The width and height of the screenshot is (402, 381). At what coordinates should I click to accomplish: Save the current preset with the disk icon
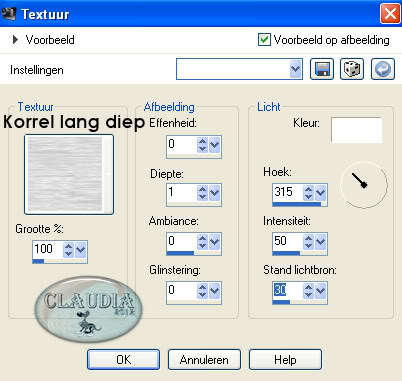click(322, 69)
